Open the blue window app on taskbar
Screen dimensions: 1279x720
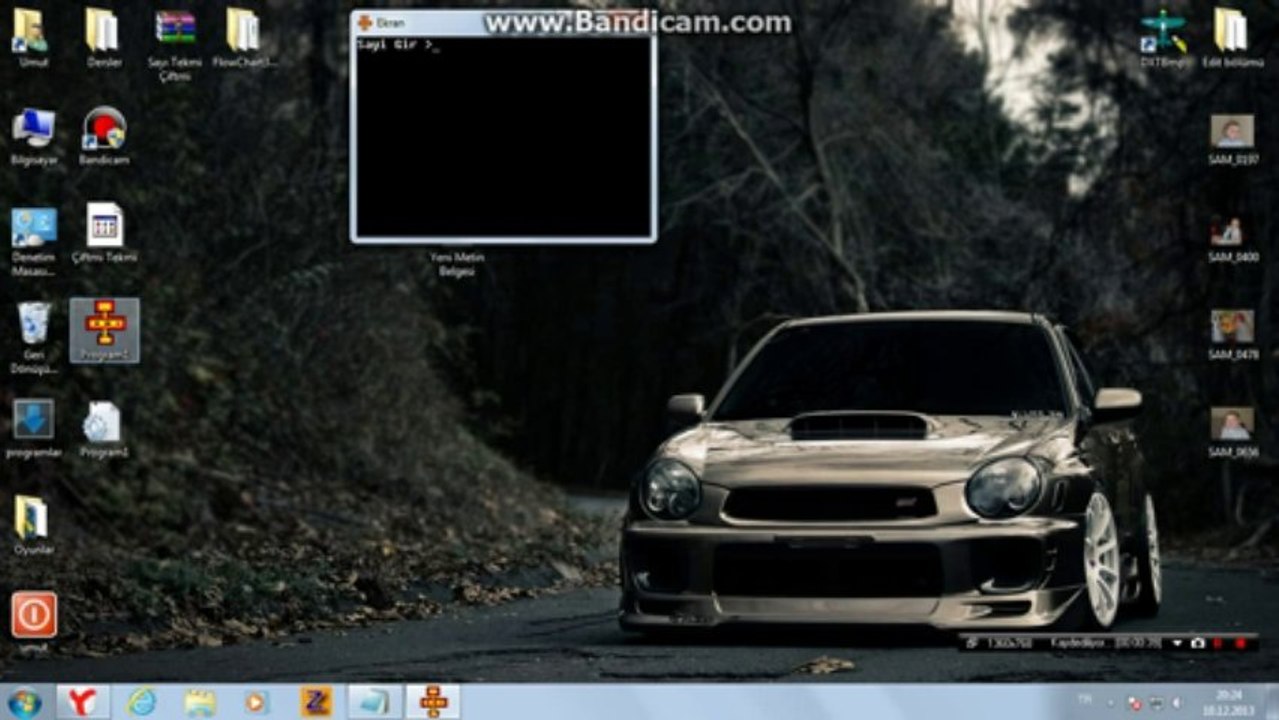pyautogui.click(x=375, y=702)
